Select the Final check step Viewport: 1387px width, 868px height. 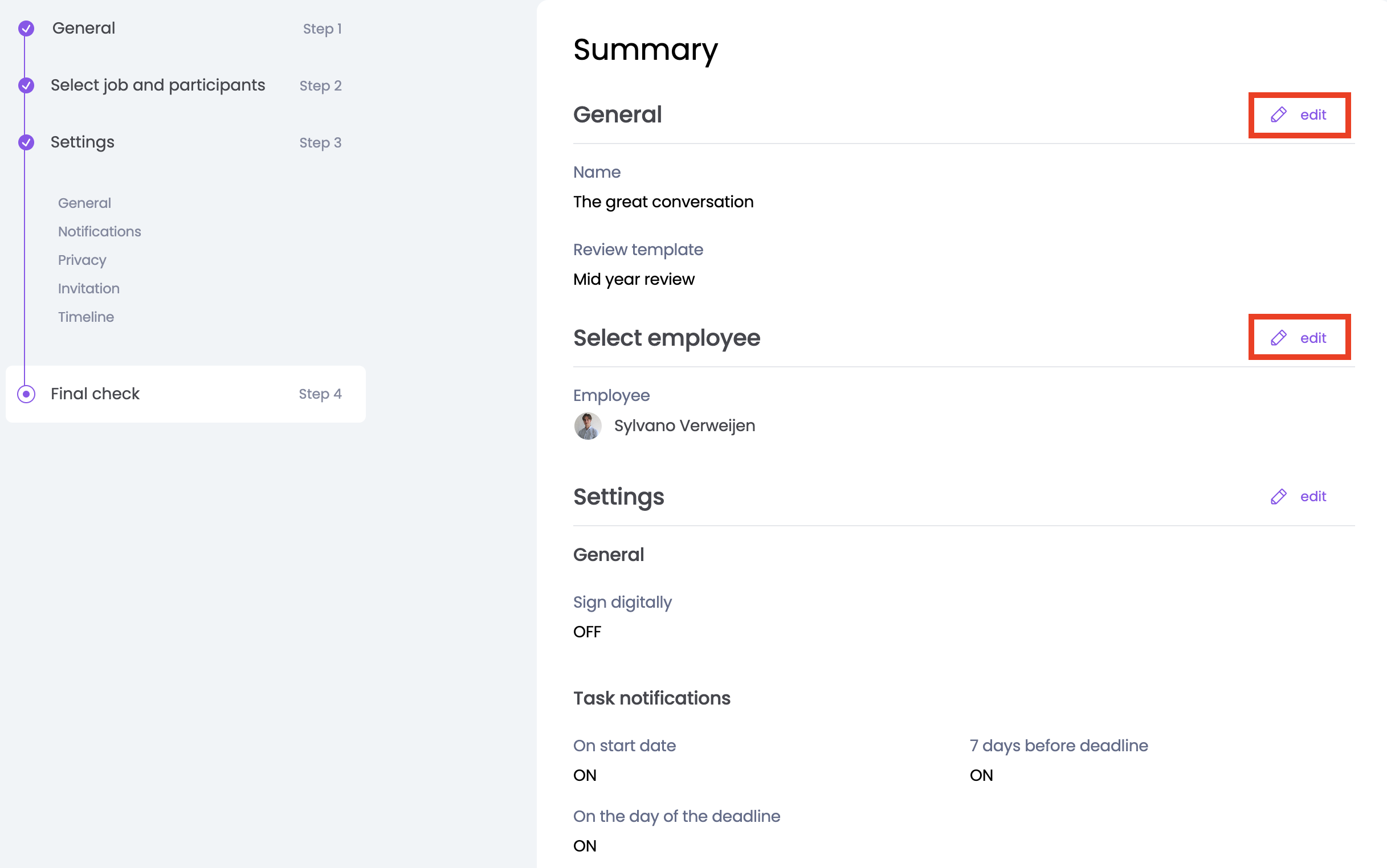coord(95,394)
